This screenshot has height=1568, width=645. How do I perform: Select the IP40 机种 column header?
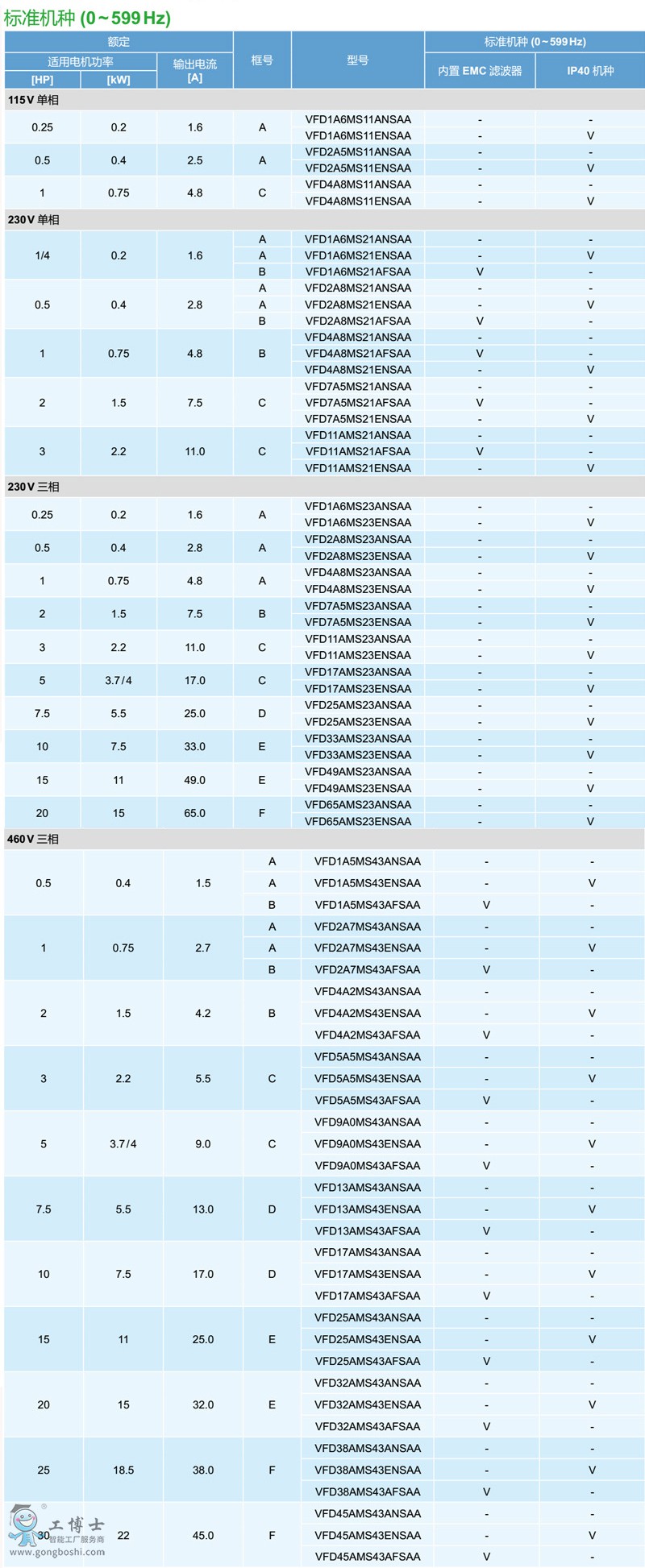point(590,71)
